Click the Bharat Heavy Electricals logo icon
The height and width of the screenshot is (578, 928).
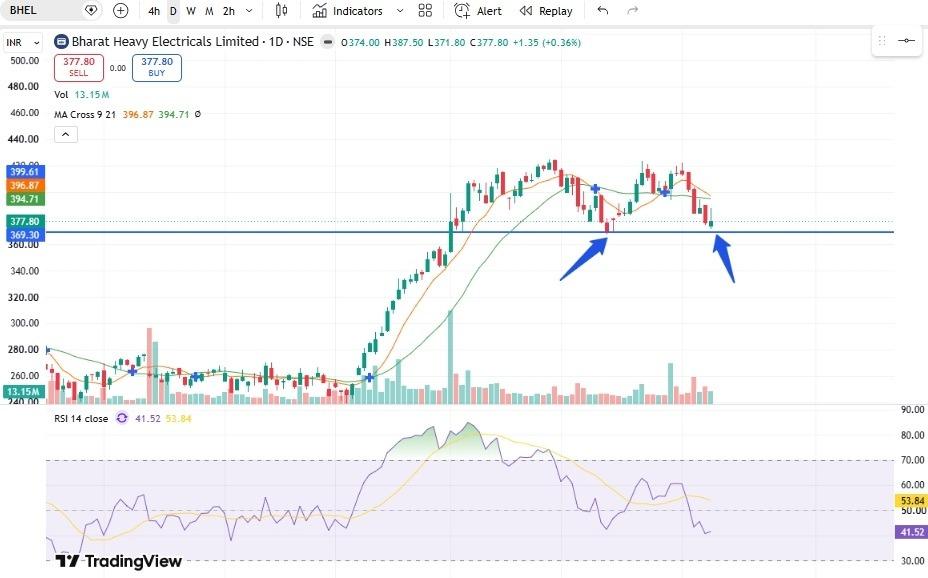coord(61,42)
